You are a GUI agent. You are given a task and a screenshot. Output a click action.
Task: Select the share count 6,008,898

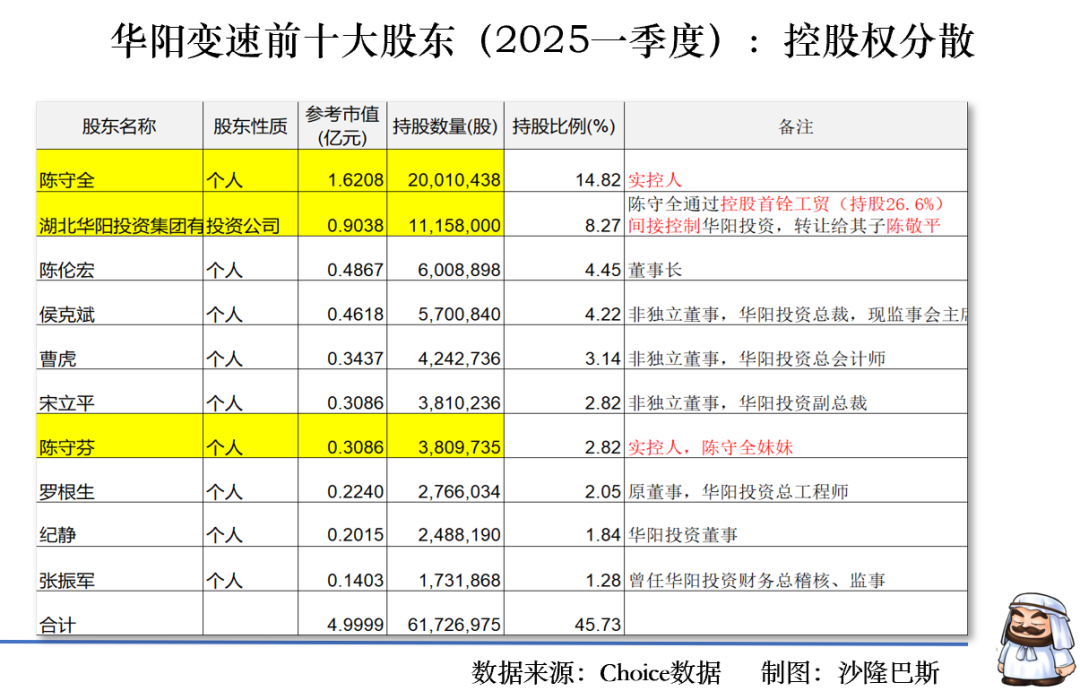pos(459,270)
